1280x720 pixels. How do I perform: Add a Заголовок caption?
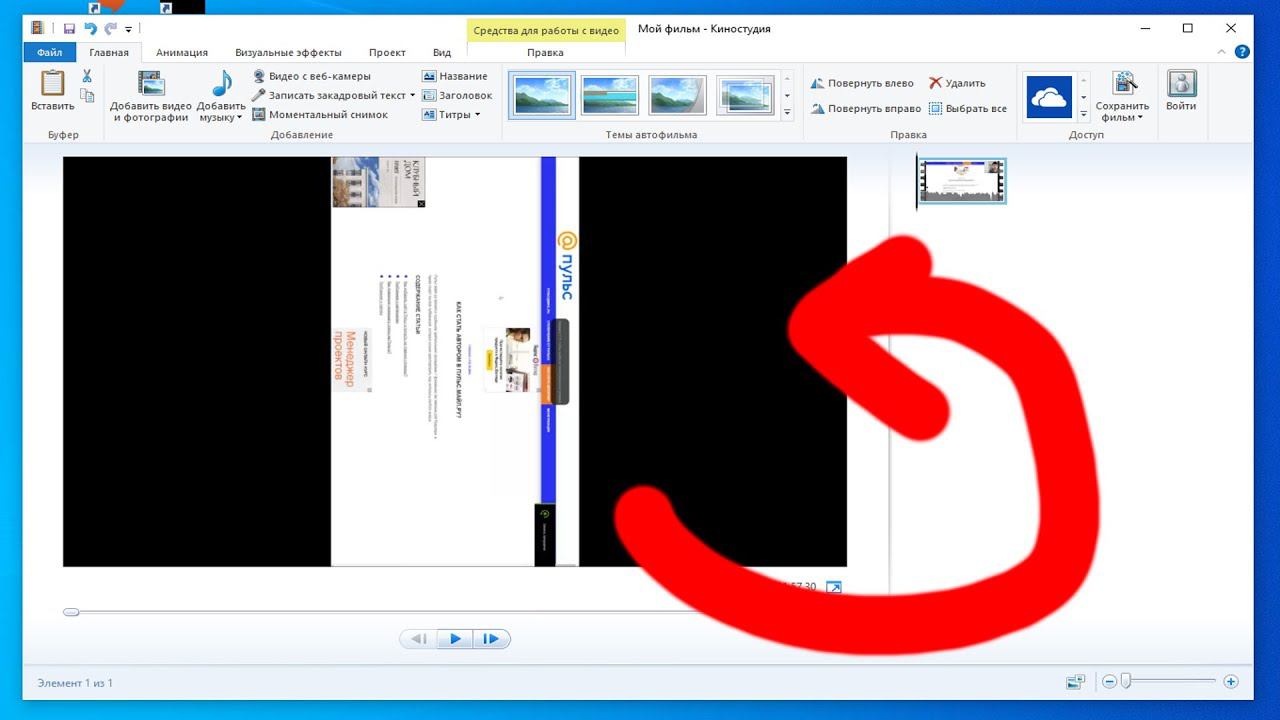coord(458,95)
